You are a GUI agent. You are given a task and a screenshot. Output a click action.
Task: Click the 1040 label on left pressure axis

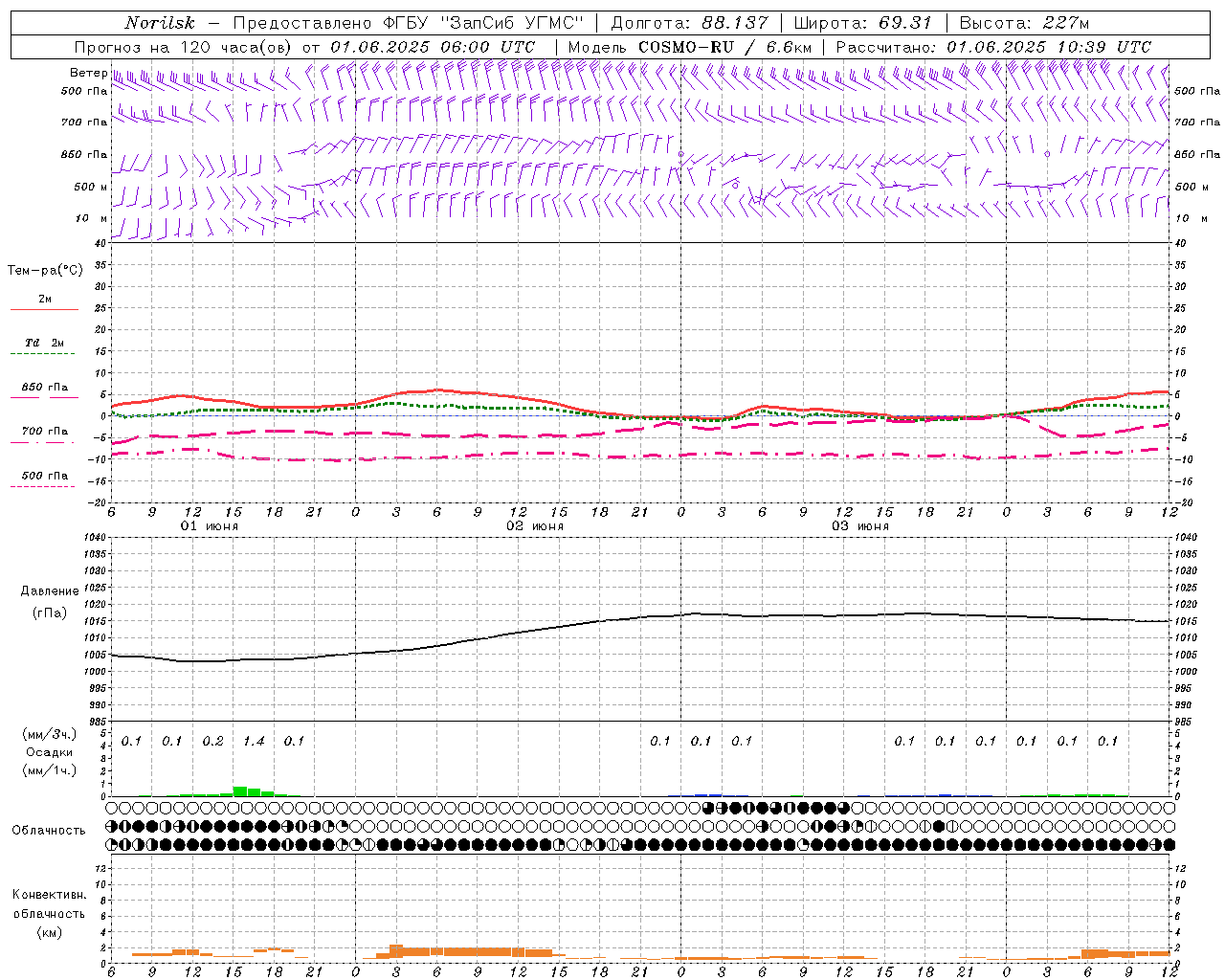click(96, 537)
